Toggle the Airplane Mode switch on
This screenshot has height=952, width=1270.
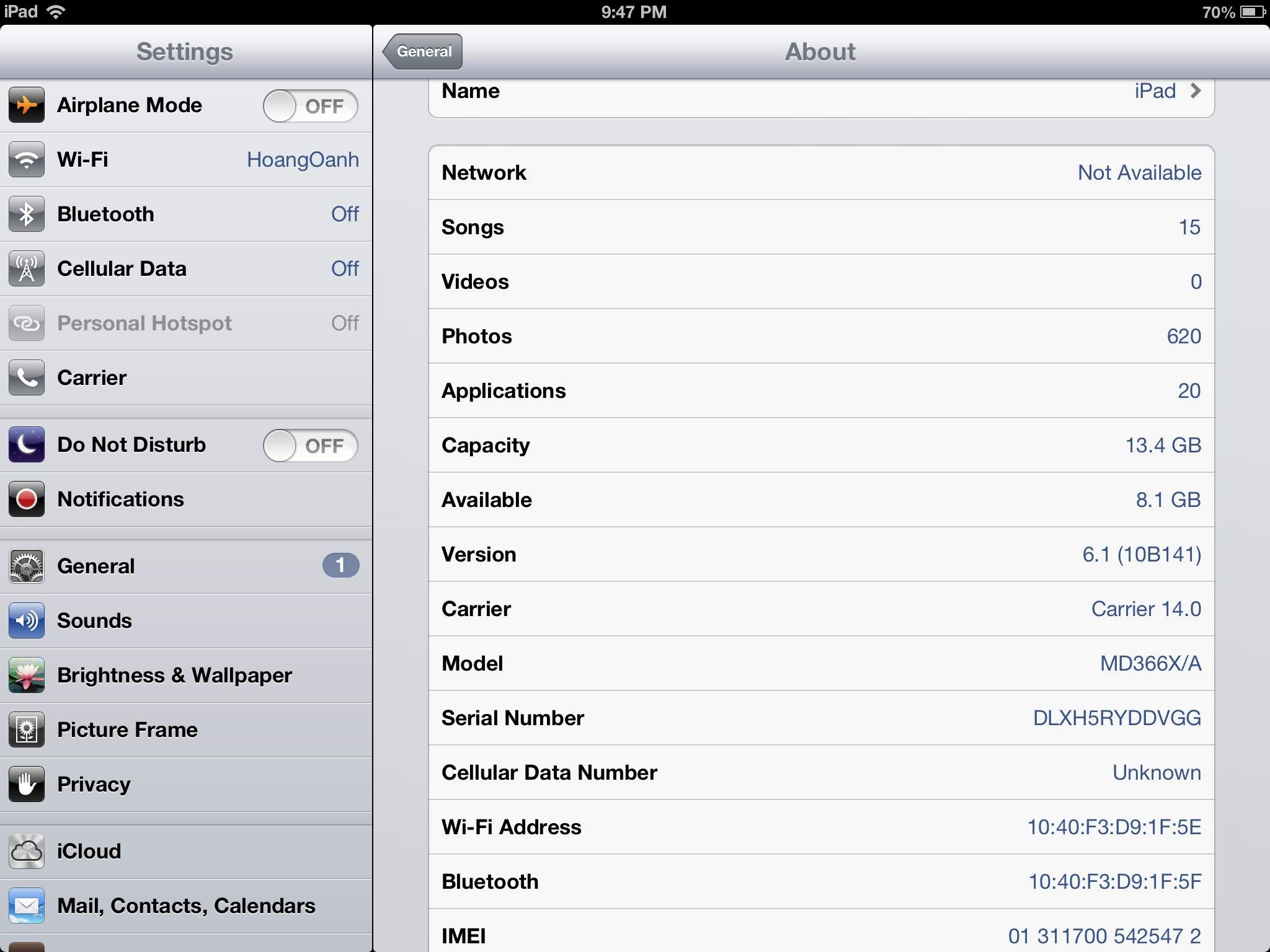[310, 106]
